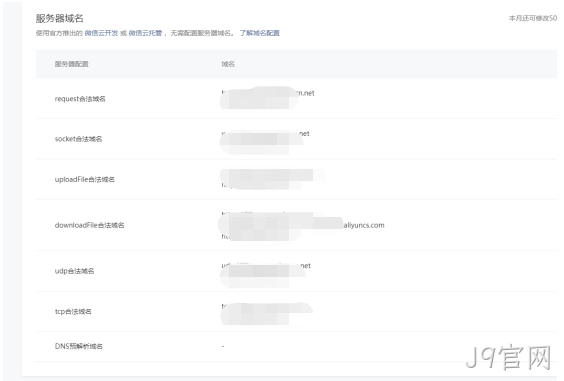Select the socket合法域名 row label

point(78,139)
